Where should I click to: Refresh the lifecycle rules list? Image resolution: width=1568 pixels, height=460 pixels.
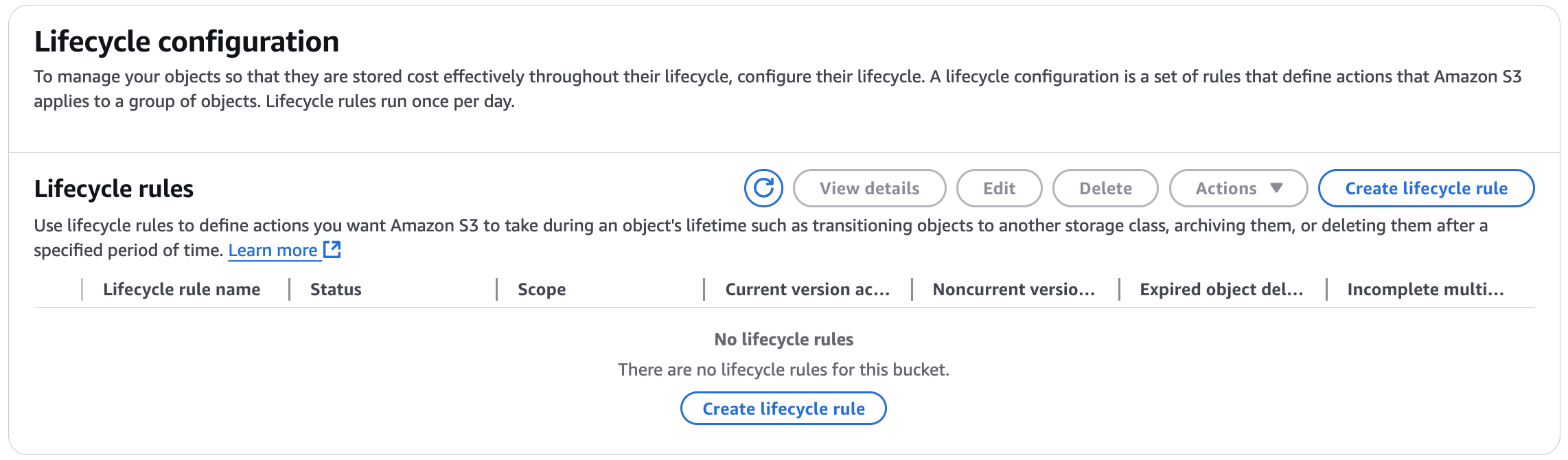(x=763, y=188)
